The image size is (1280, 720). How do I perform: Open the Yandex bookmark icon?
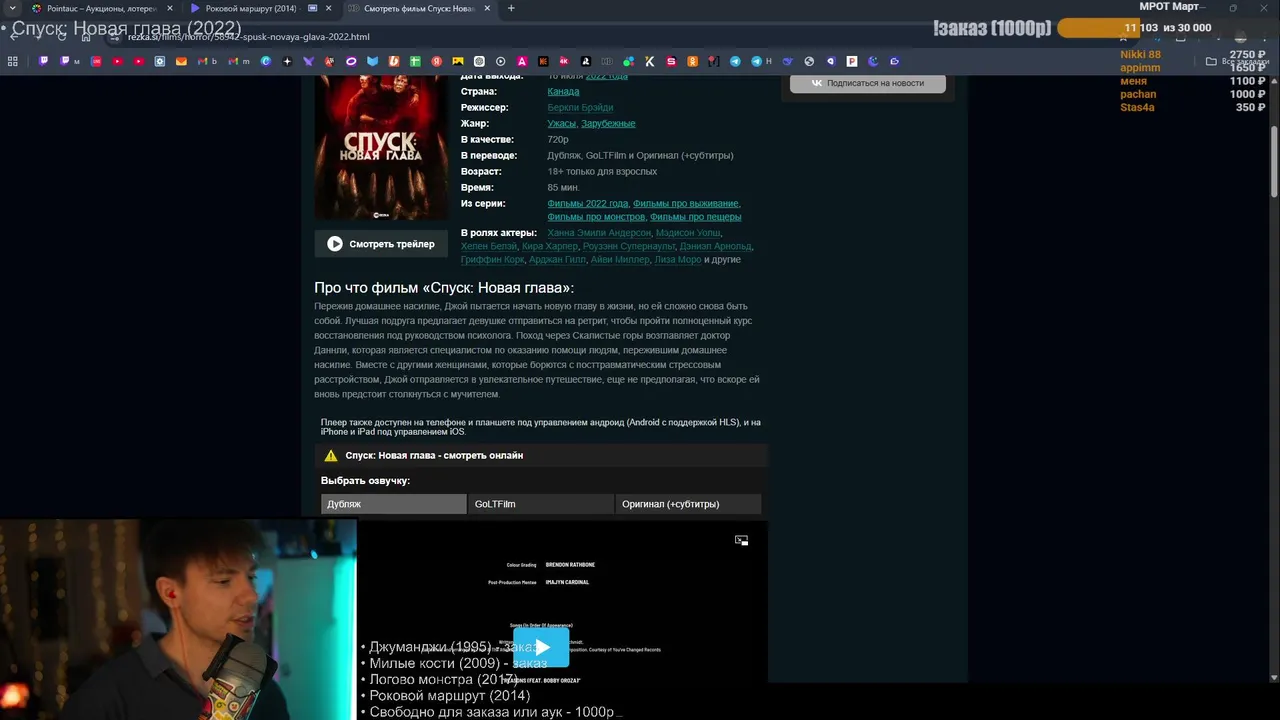[437, 61]
